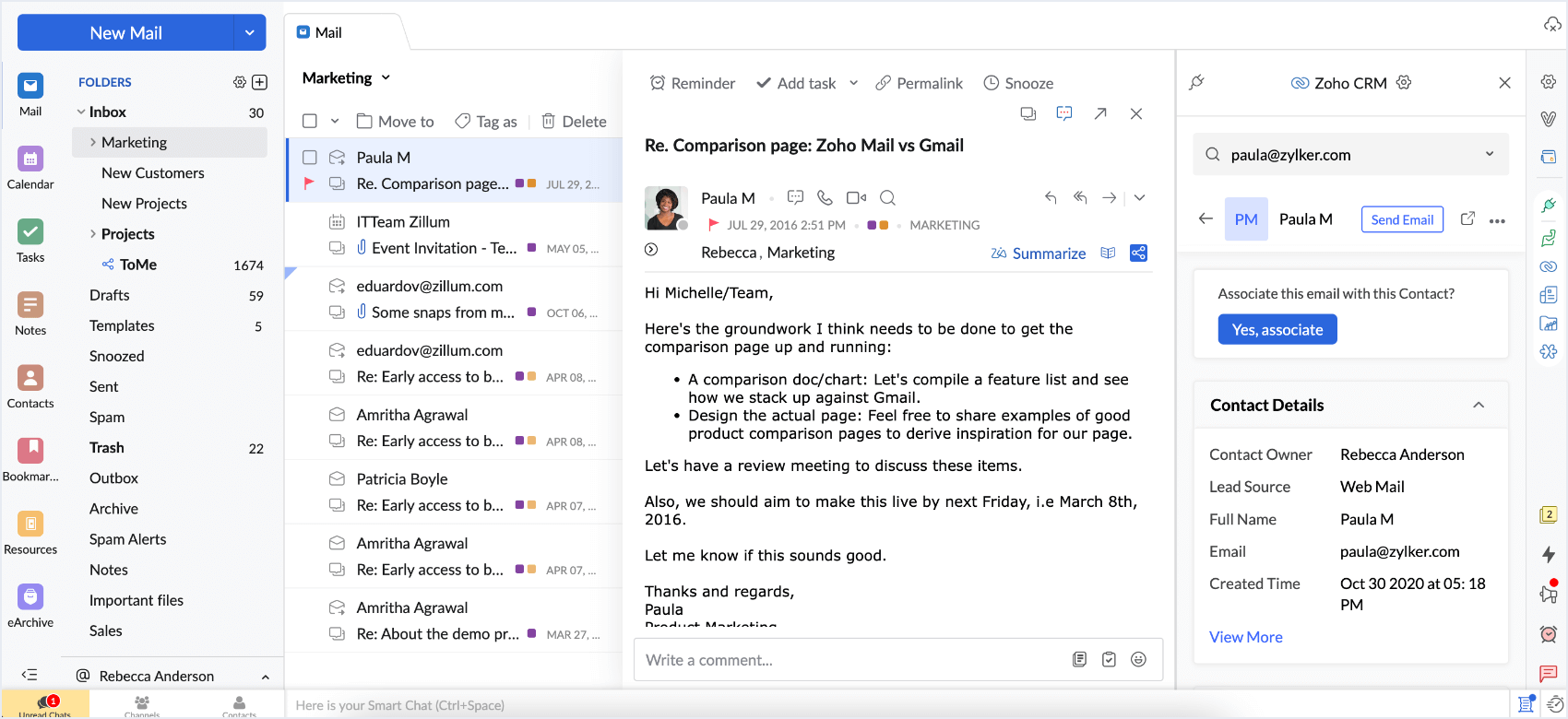Viewport: 1568px width, 719px height.
Task: Open the Contacts app icon
Action: pyautogui.click(x=30, y=377)
